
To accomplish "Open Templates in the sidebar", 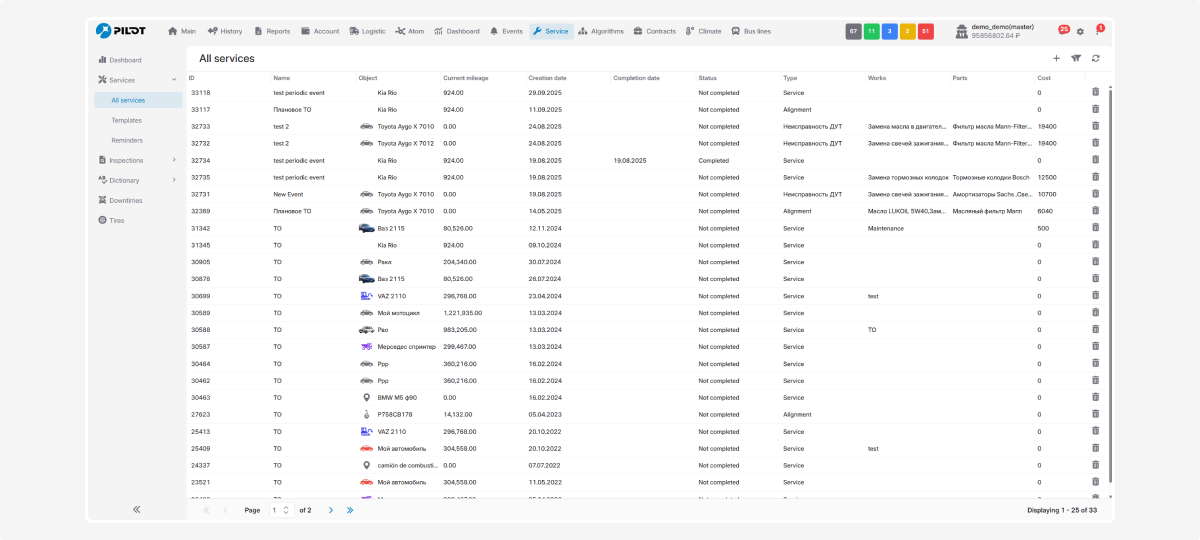I will point(126,120).
